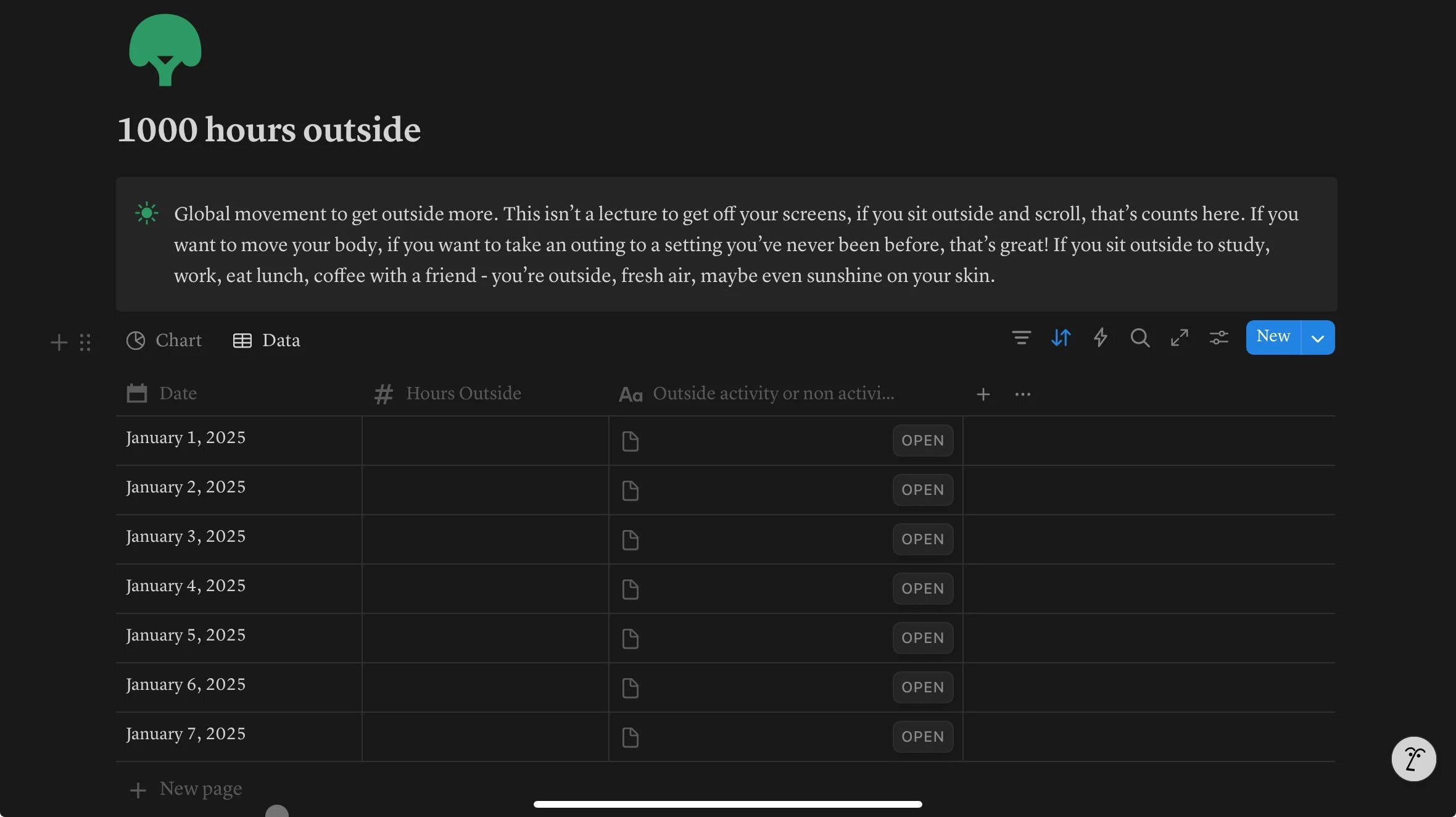Add a property with plus column icon

(983, 394)
